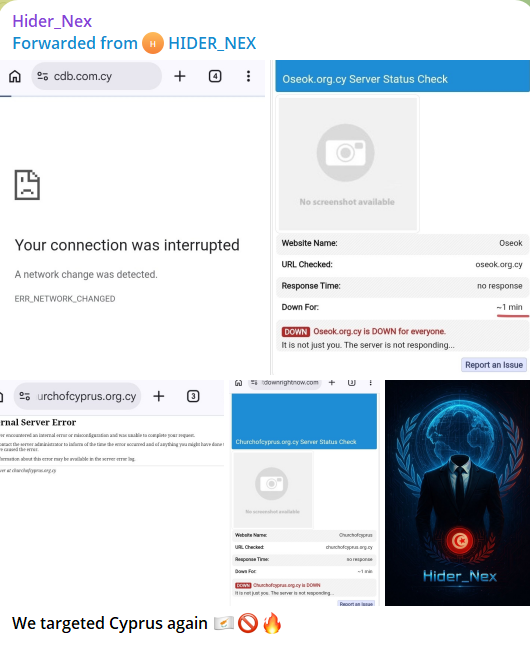This screenshot has height=653, width=530.
Task: Tap home icon in downrightnow.com browser
Action: click(238, 383)
